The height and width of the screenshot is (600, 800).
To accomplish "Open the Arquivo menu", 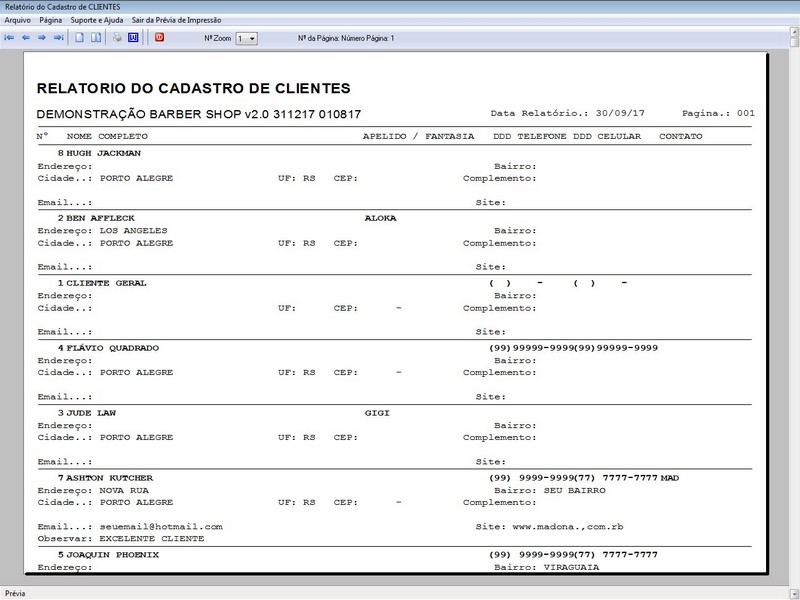I will (18, 20).
